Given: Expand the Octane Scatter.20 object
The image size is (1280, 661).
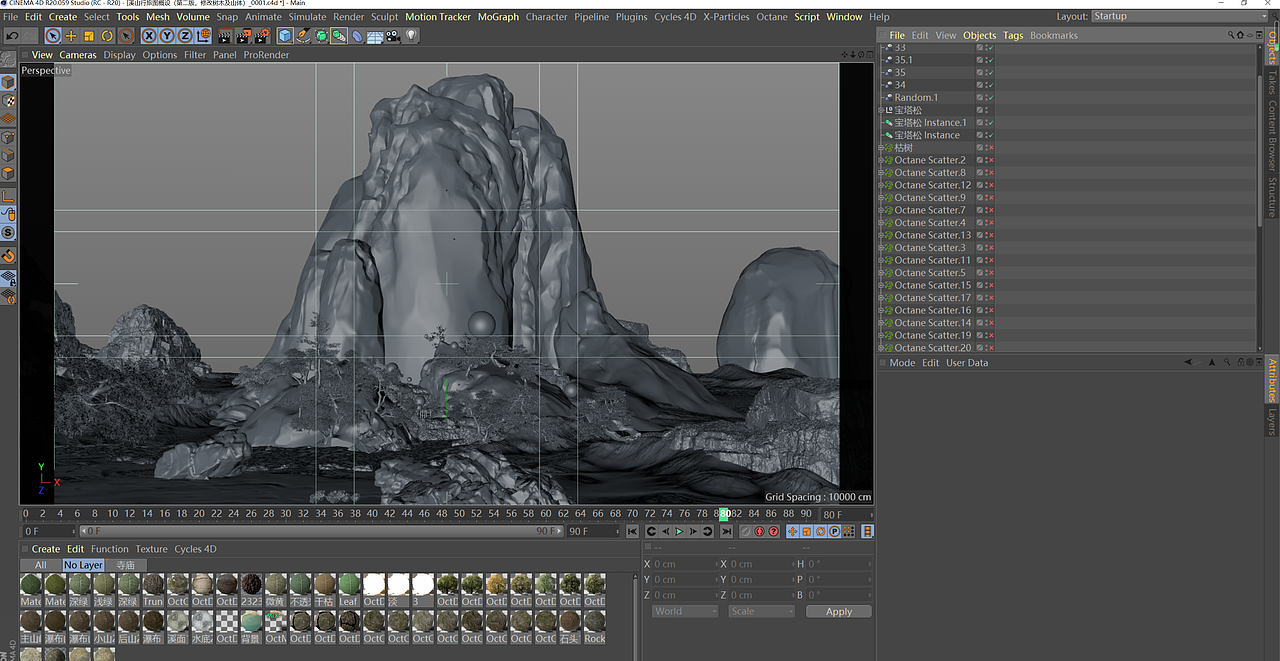Looking at the screenshot, I should (881, 348).
